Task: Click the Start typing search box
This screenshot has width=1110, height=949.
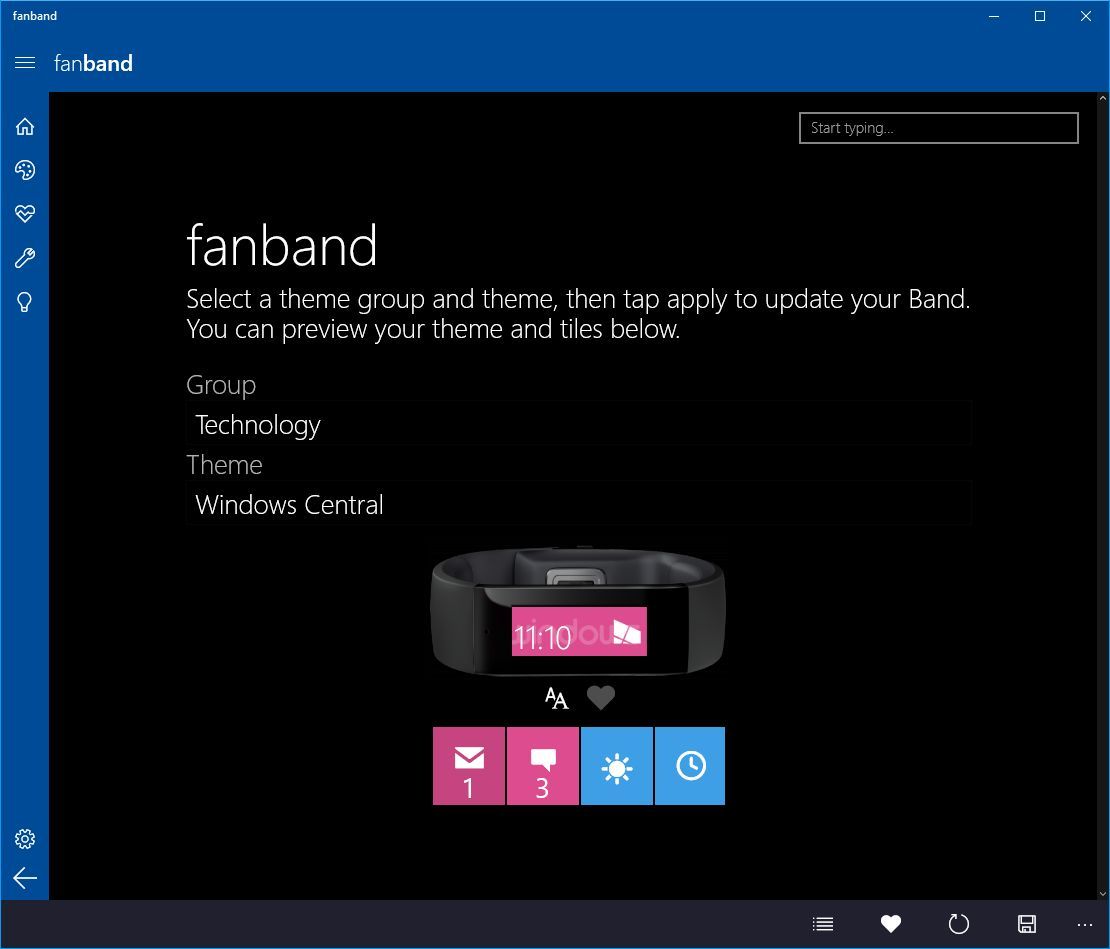Action: click(939, 128)
